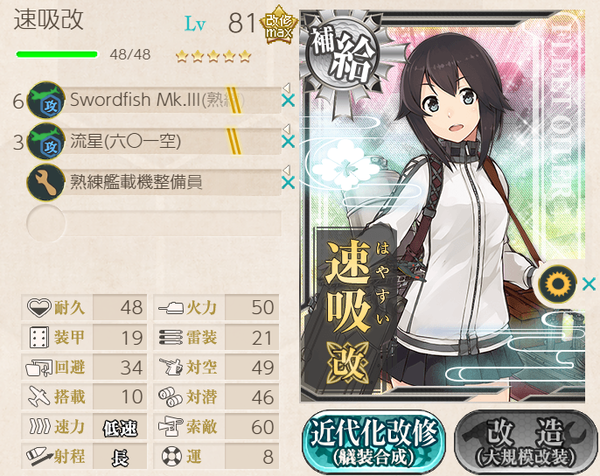The height and width of the screenshot is (476, 600).
Task: Click the 補給 silver medal emblem
Action: [x=342, y=57]
